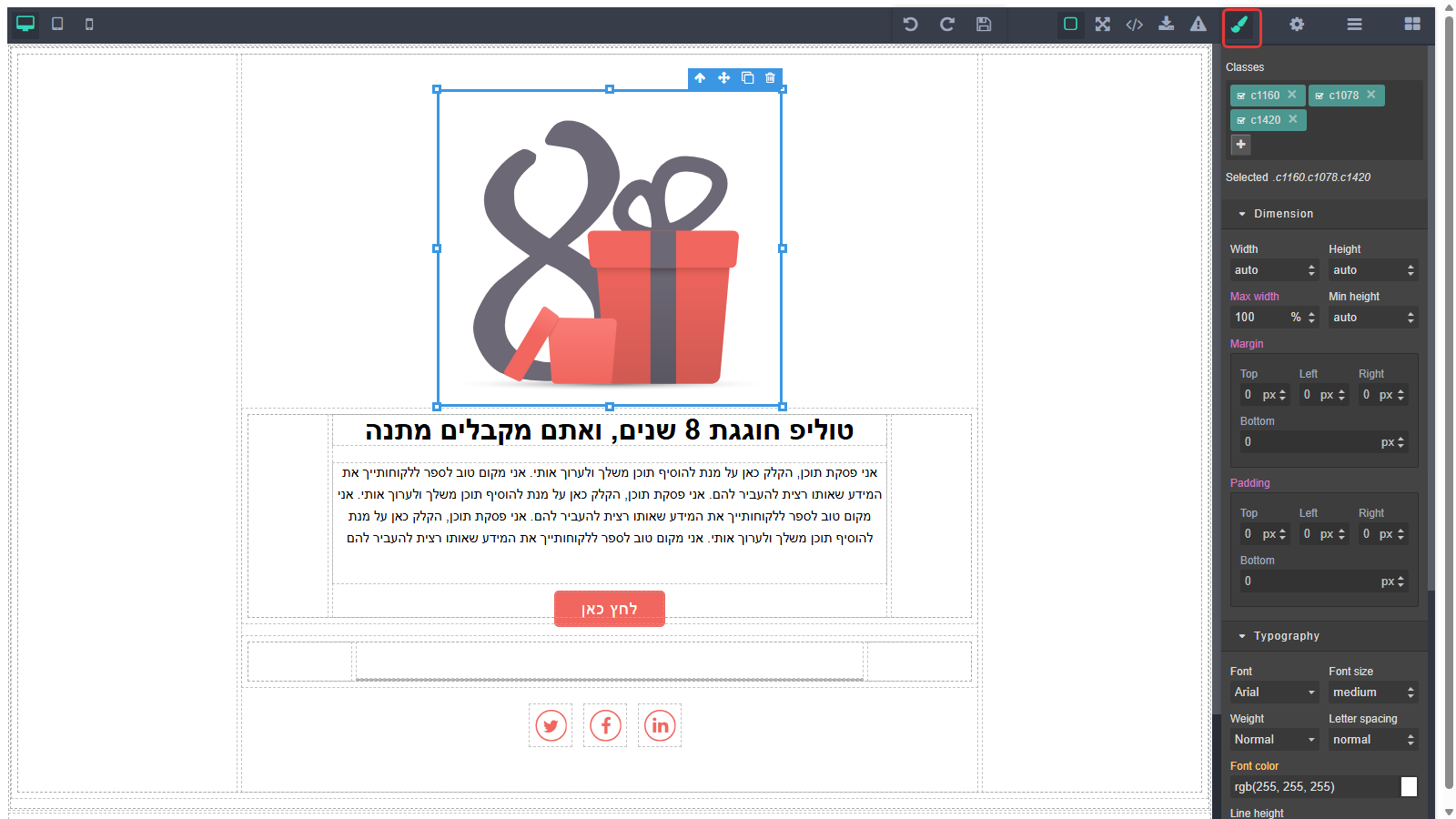Adjust Height stepper arrows
This screenshot has height=819, width=1456.
pyautogui.click(x=1410, y=270)
